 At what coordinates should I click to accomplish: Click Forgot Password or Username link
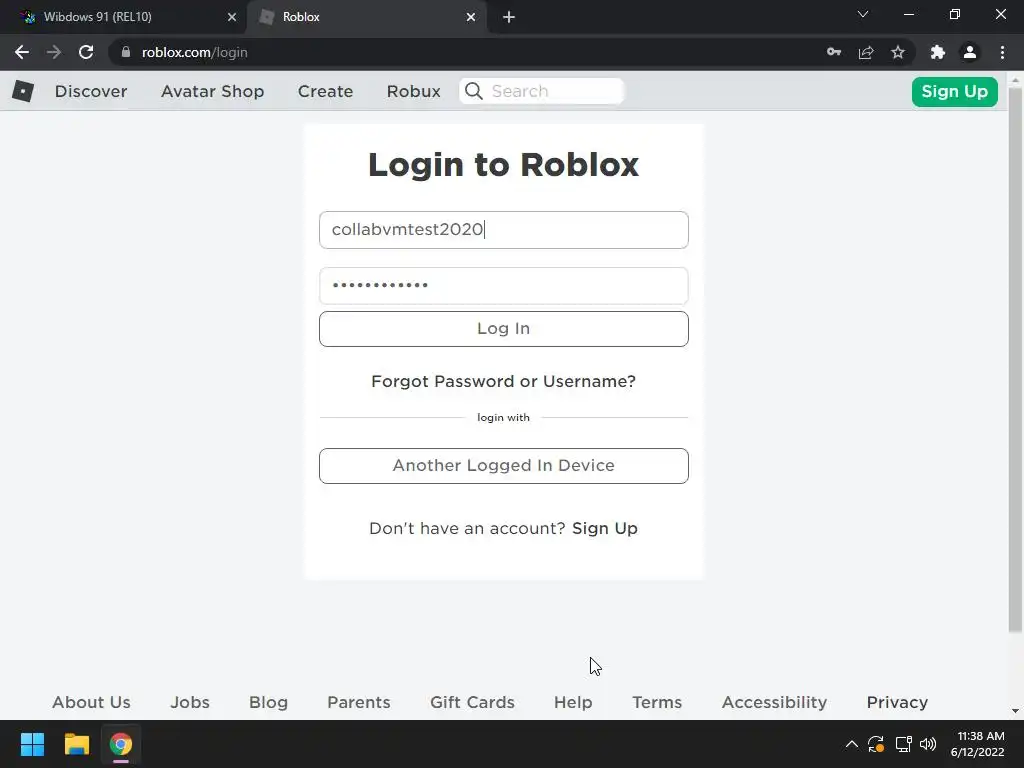pyautogui.click(x=504, y=381)
